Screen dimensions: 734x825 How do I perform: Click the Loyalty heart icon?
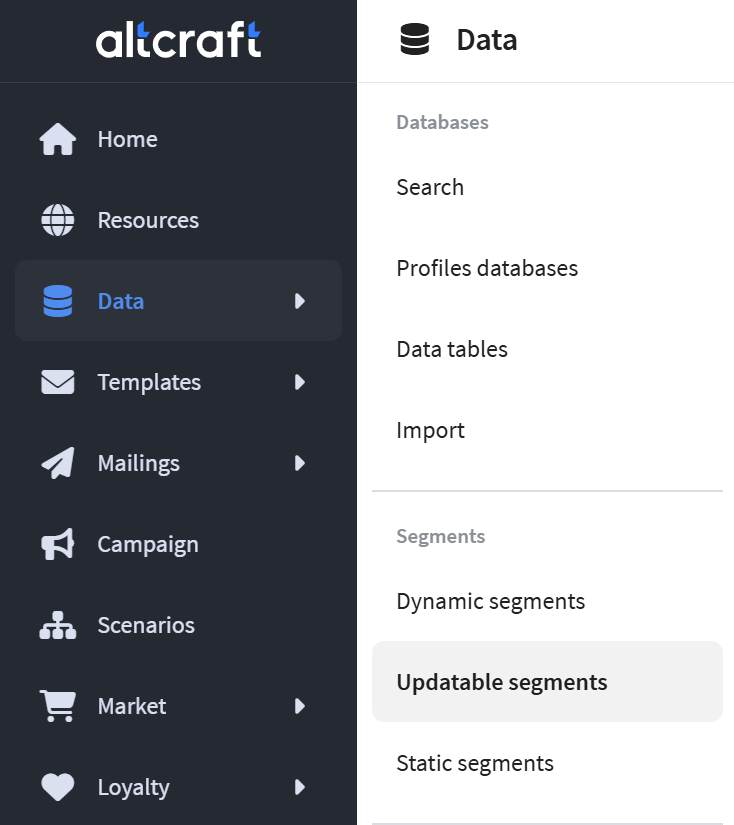[57, 787]
